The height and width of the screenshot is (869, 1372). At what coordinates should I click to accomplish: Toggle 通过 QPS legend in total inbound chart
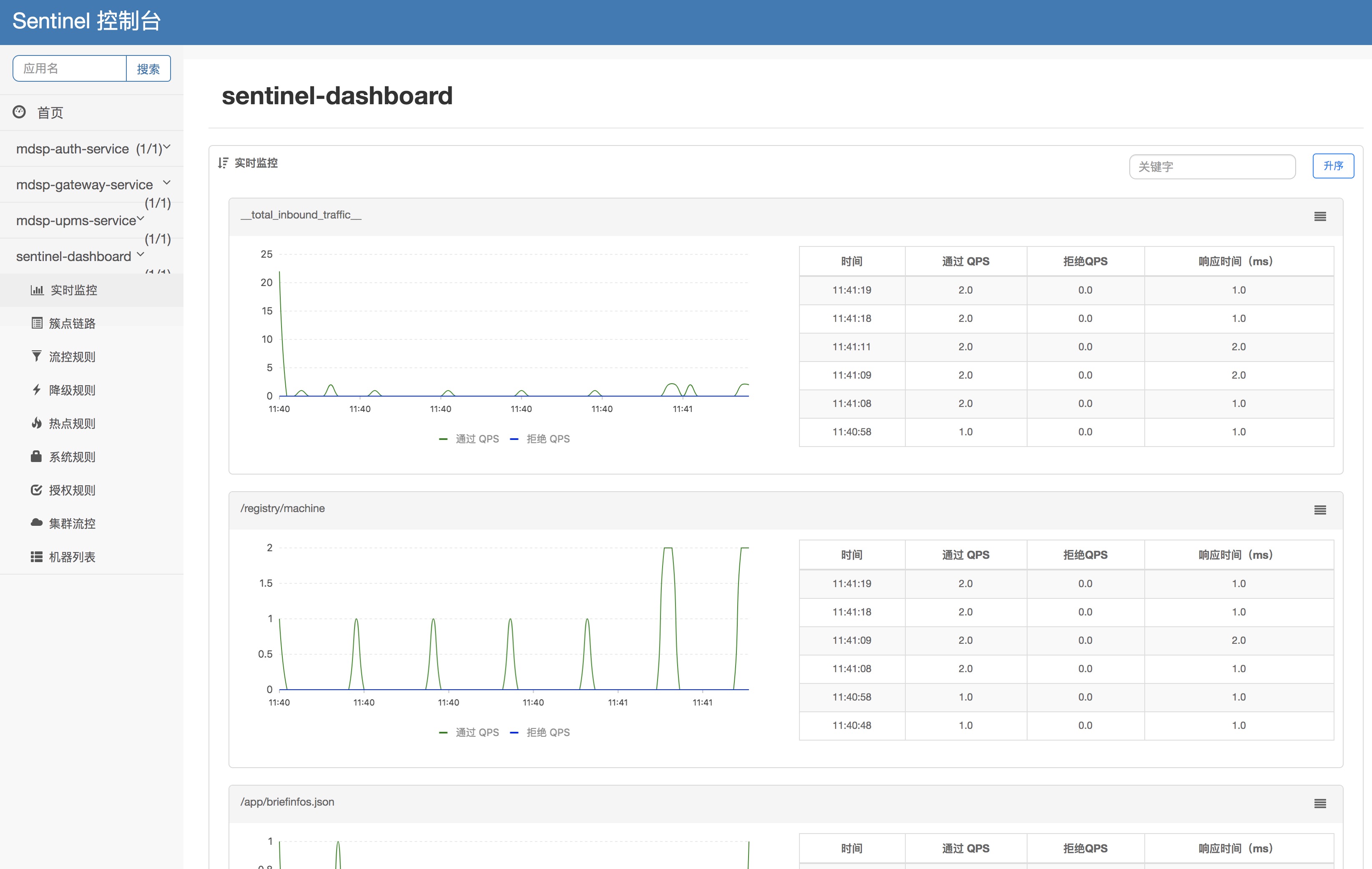point(469,439)
